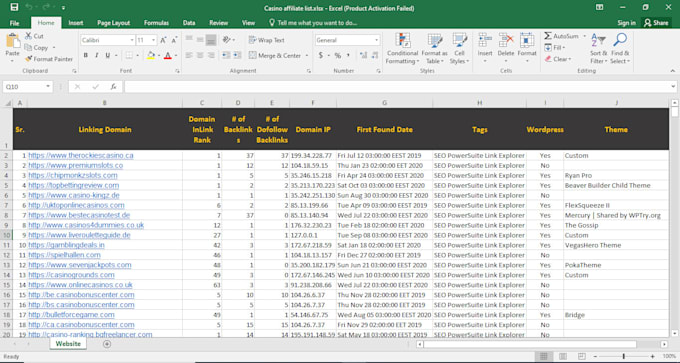Viewport: 680px width, 363px height.
Task: Adjust the zoom slider handle
Action: (624, 356)
